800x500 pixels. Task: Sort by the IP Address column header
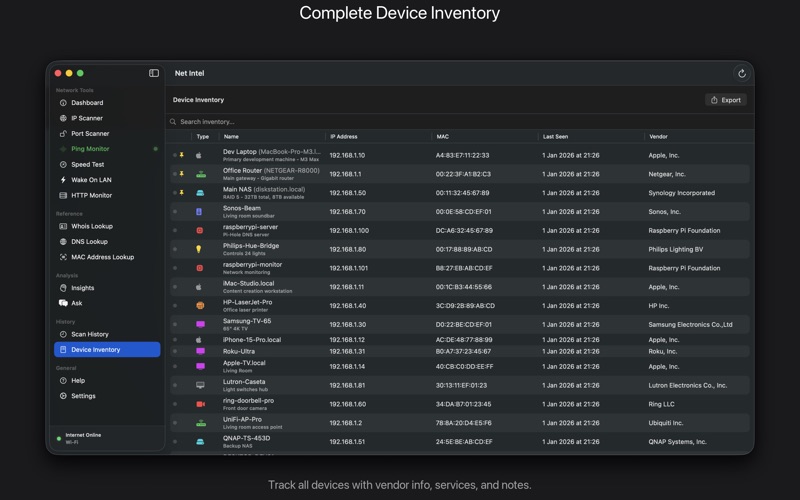coord(343,136)
